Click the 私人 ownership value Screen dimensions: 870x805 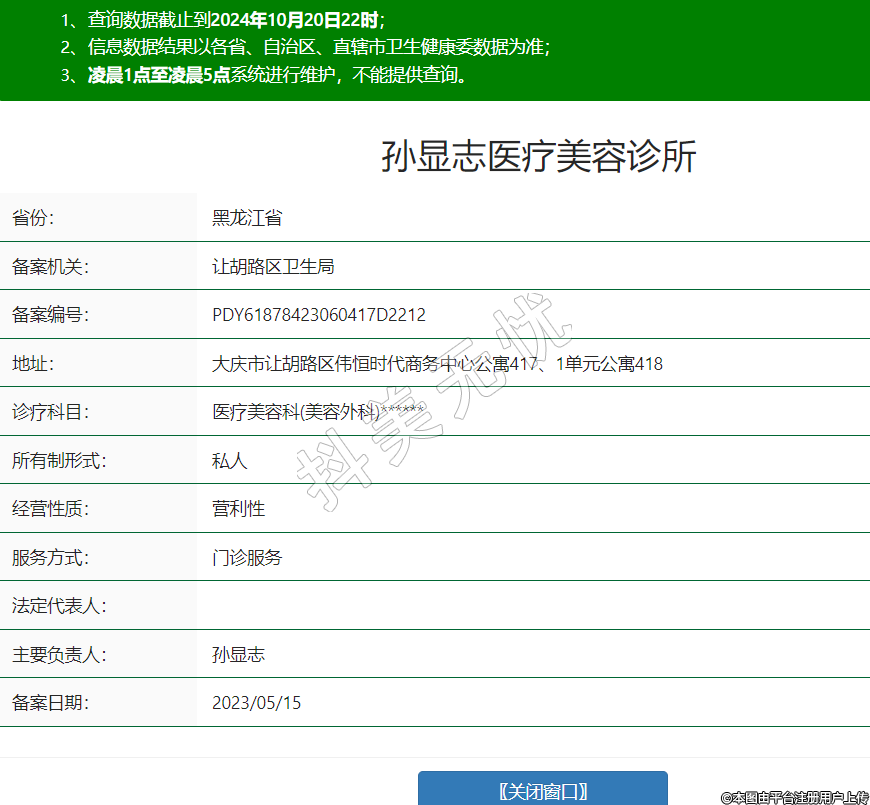coord(229,461)
